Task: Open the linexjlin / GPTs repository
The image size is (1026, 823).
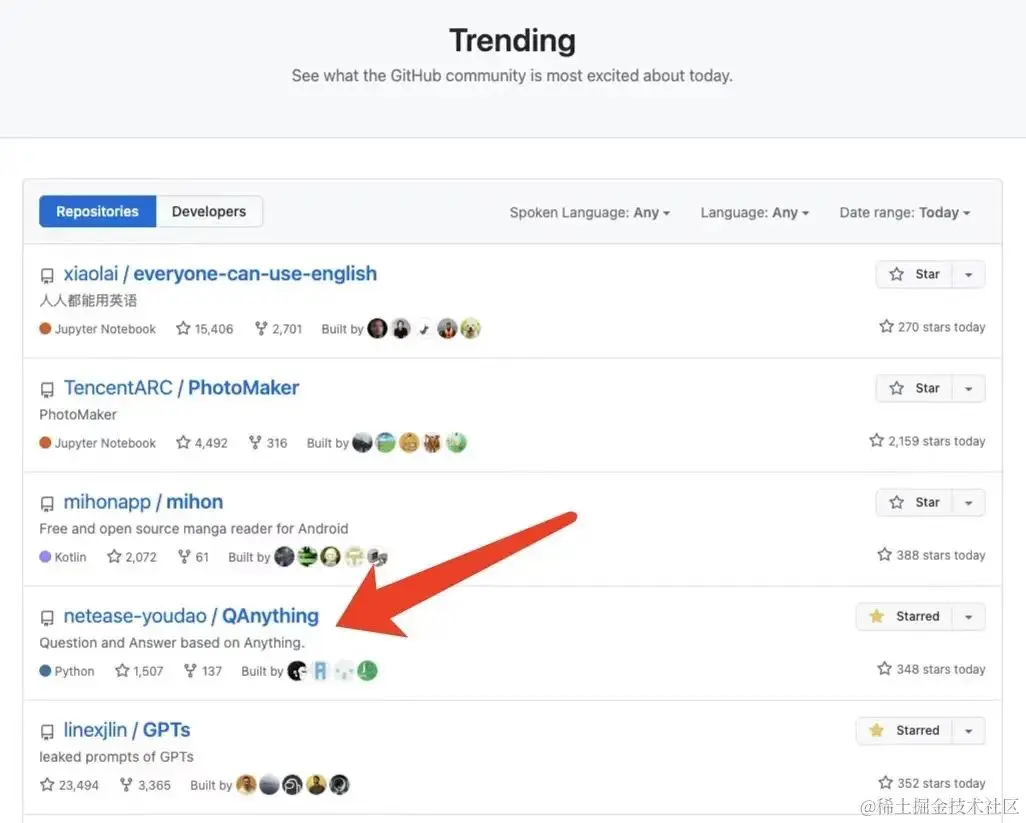Action: (x=127, y=730)
